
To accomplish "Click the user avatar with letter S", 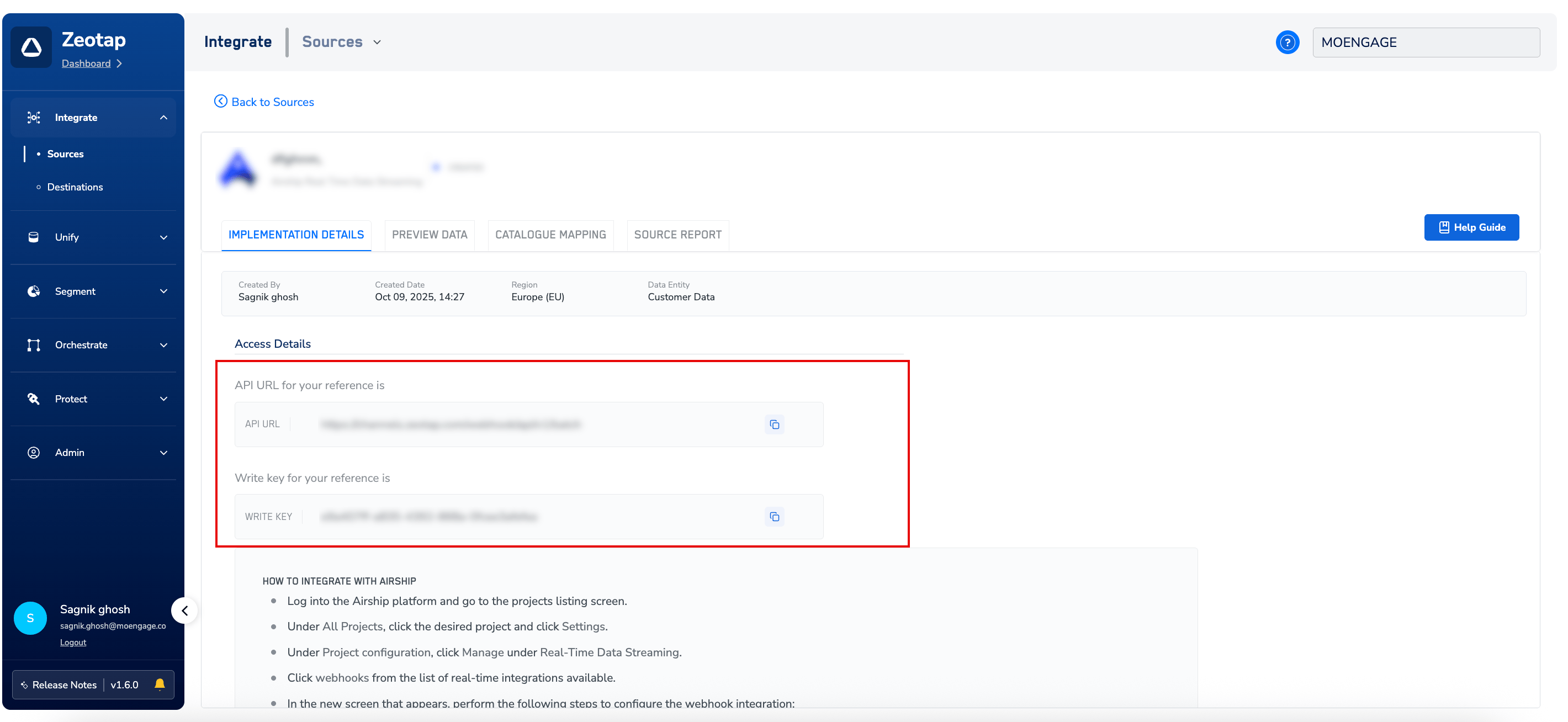I will click(x=30, y=618).
